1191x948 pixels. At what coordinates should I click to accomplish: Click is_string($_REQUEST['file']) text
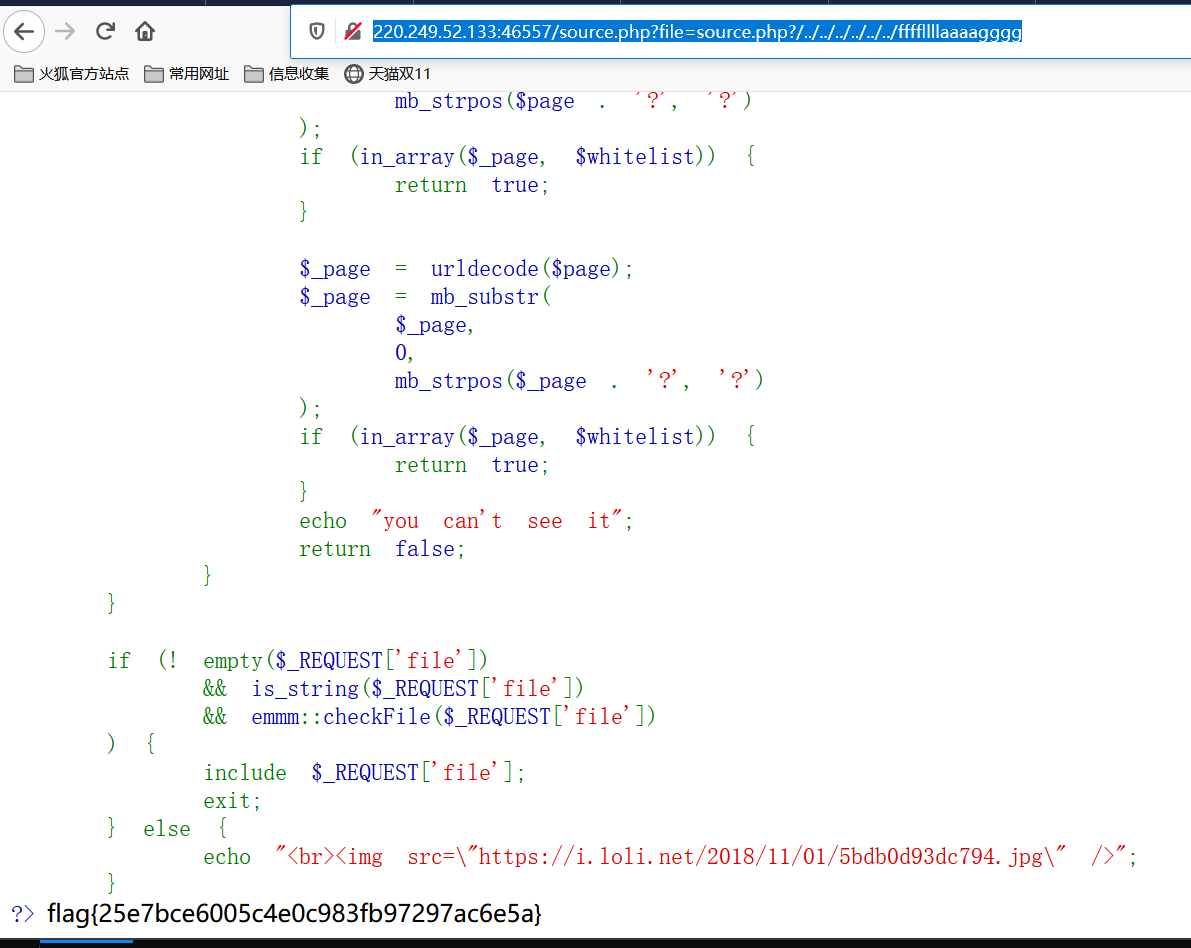point(417,688)
